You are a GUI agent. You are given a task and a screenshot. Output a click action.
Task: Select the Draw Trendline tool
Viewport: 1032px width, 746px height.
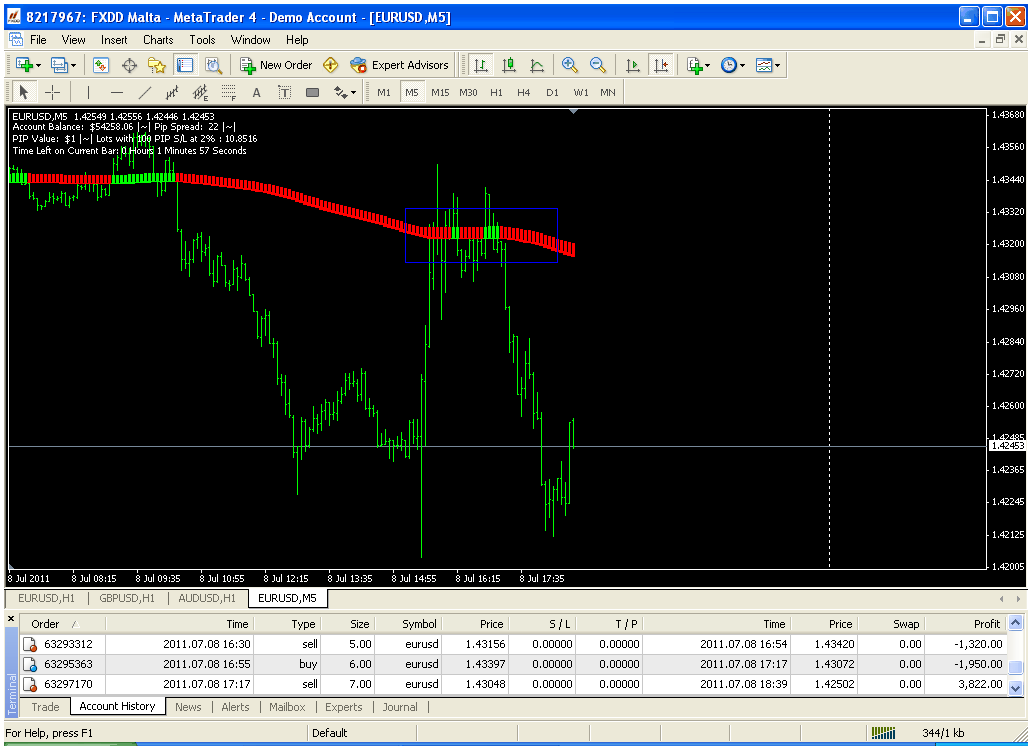145,92
